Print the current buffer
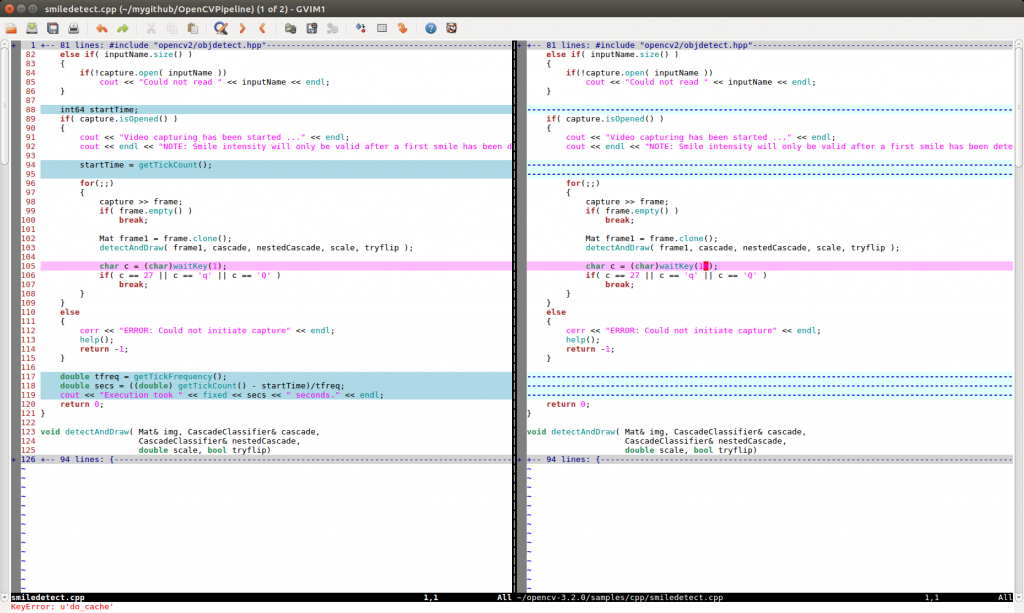This screenshot has height=613, width=1024. pos(72,28)
